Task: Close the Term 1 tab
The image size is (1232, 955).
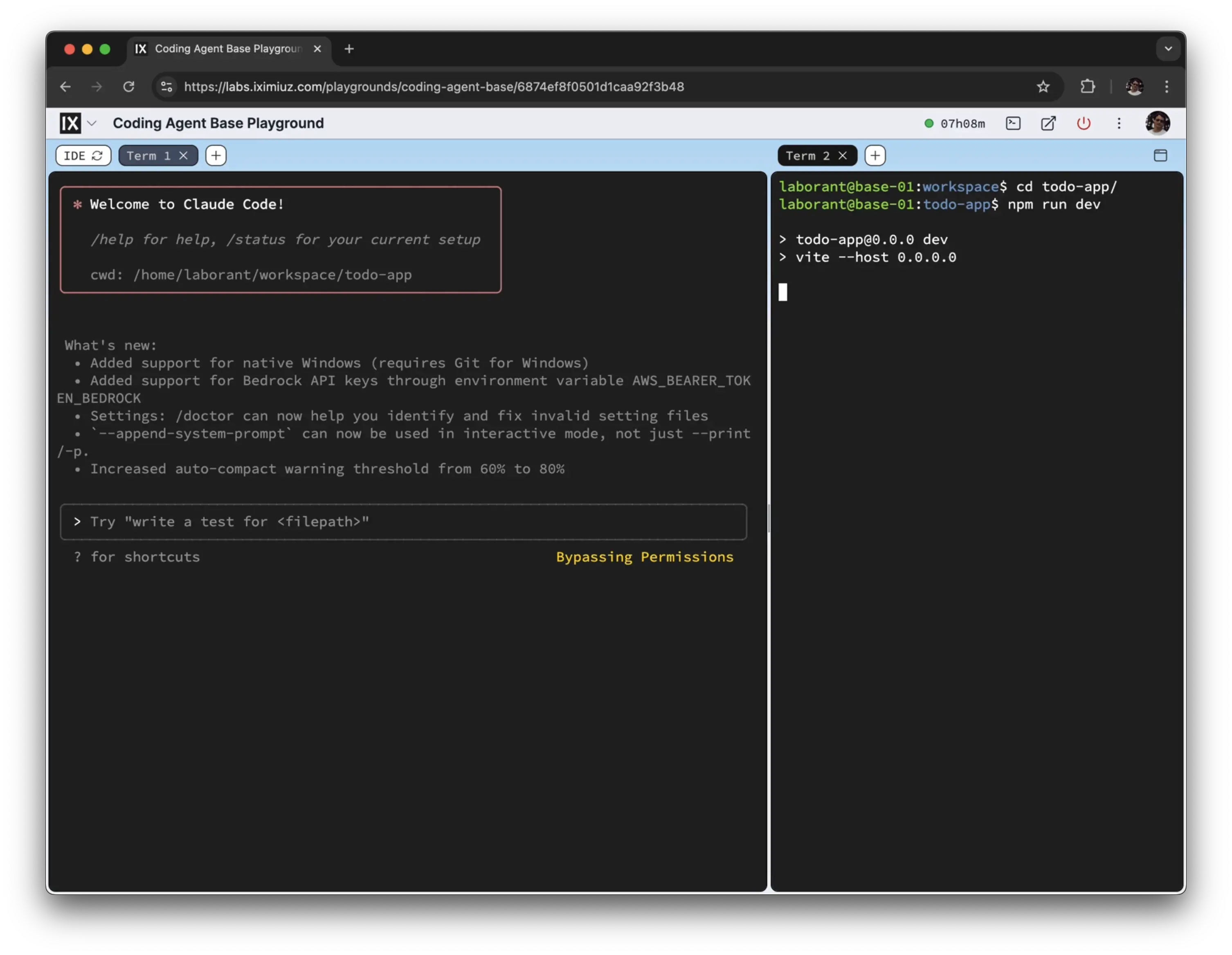Action: coord(183,156)
